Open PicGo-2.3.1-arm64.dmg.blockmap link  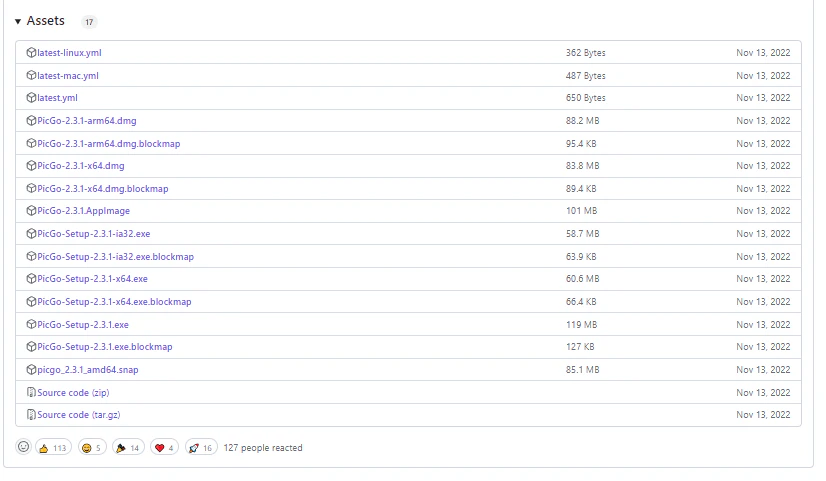pyautogui.click(x=109, y=143)
